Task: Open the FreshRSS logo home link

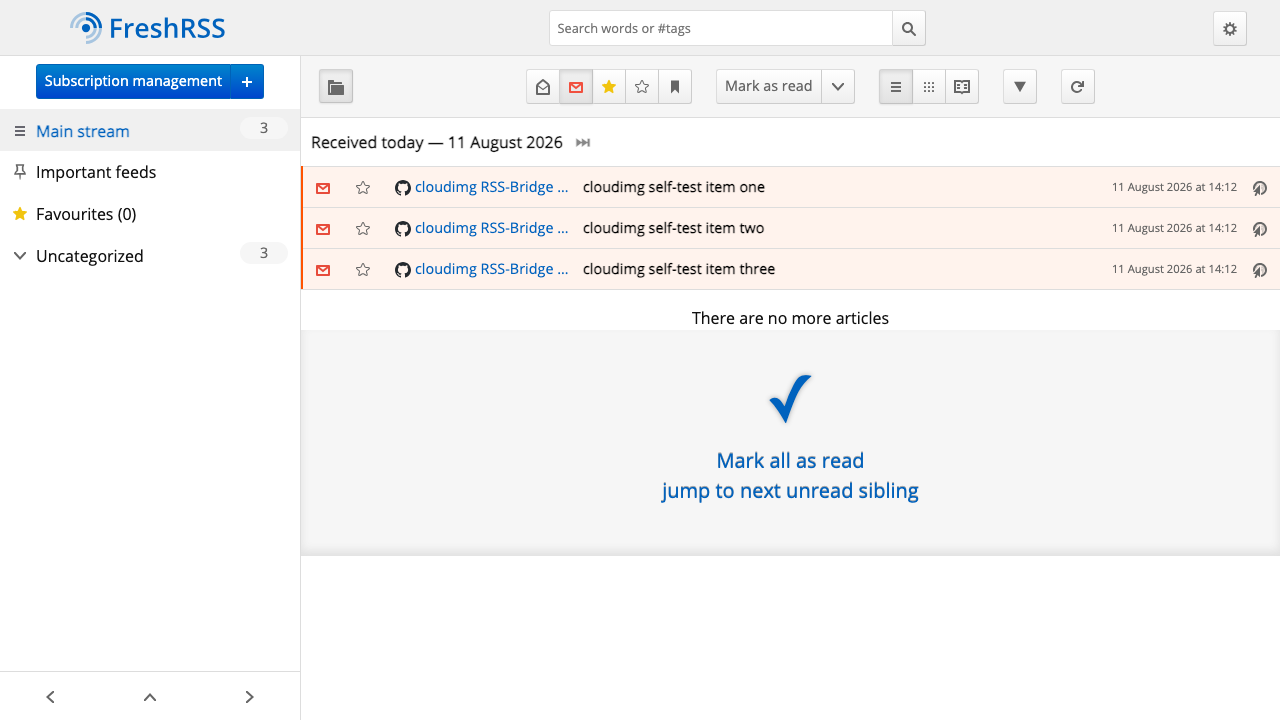Action: click(148, 28)
